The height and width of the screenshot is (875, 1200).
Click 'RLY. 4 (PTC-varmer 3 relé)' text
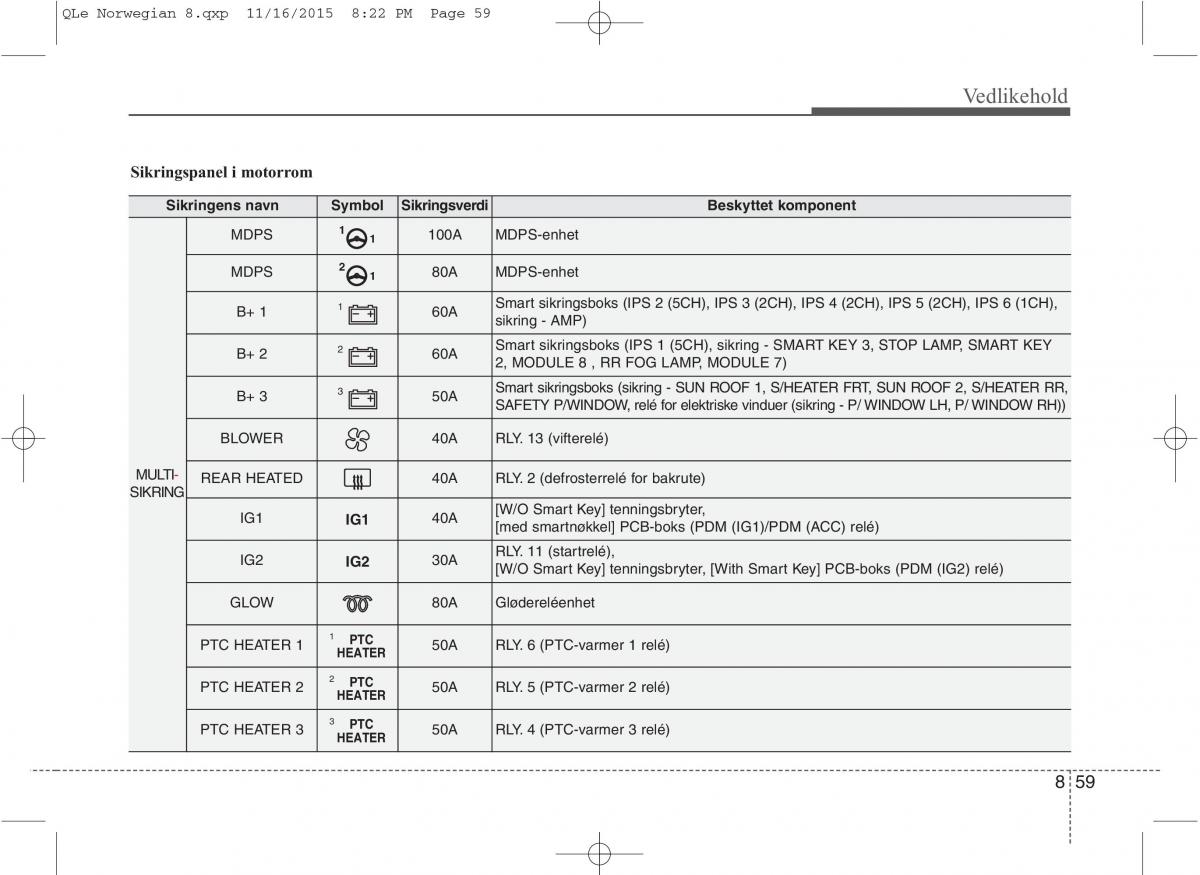click(x=583, y=730)
